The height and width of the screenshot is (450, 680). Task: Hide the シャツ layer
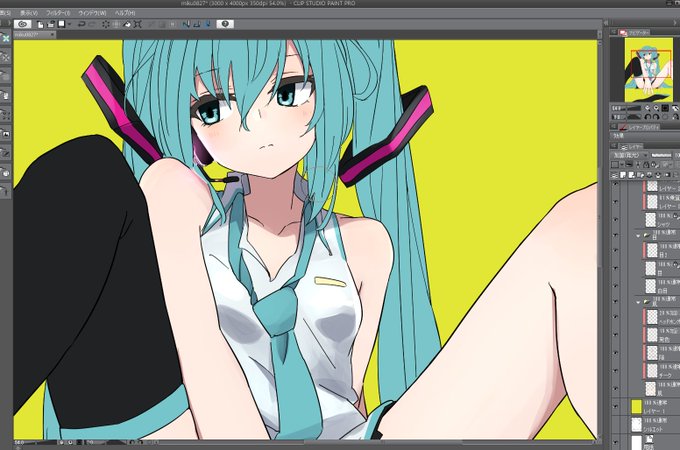(615, 220)
